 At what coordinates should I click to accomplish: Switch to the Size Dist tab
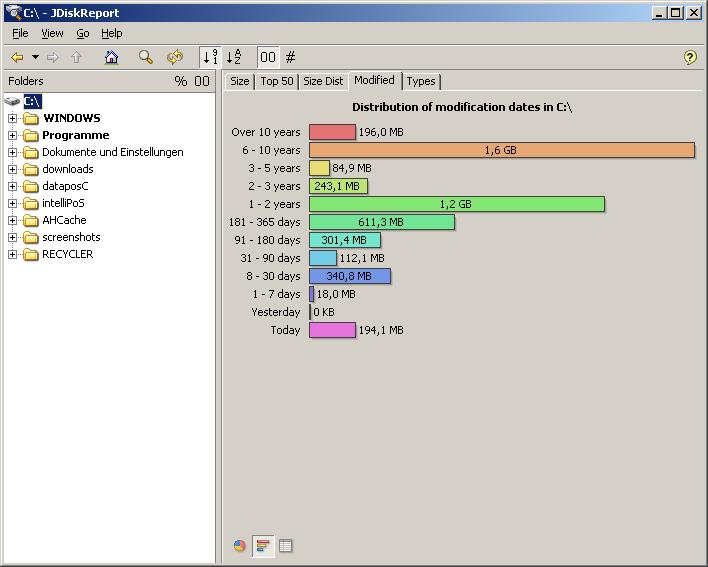[x=323, y=81]
